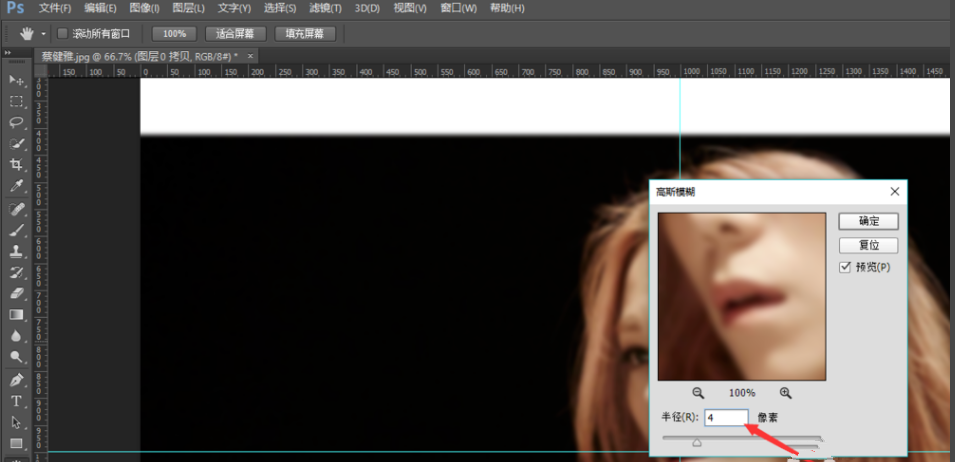The height and width of the screenshot is (462, 955).
Task: Open the 滤镜(T) filter menu
Action: [x=324, y=8]
